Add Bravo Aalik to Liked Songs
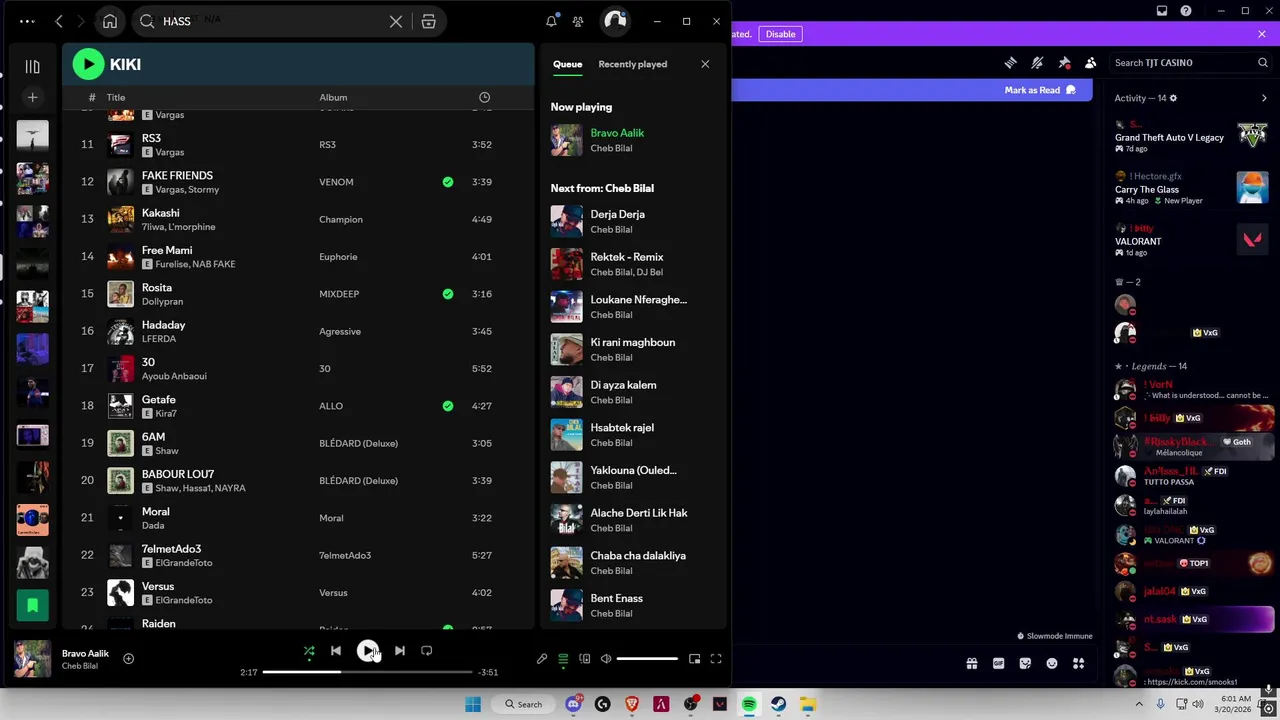 (x=128, y=658)
